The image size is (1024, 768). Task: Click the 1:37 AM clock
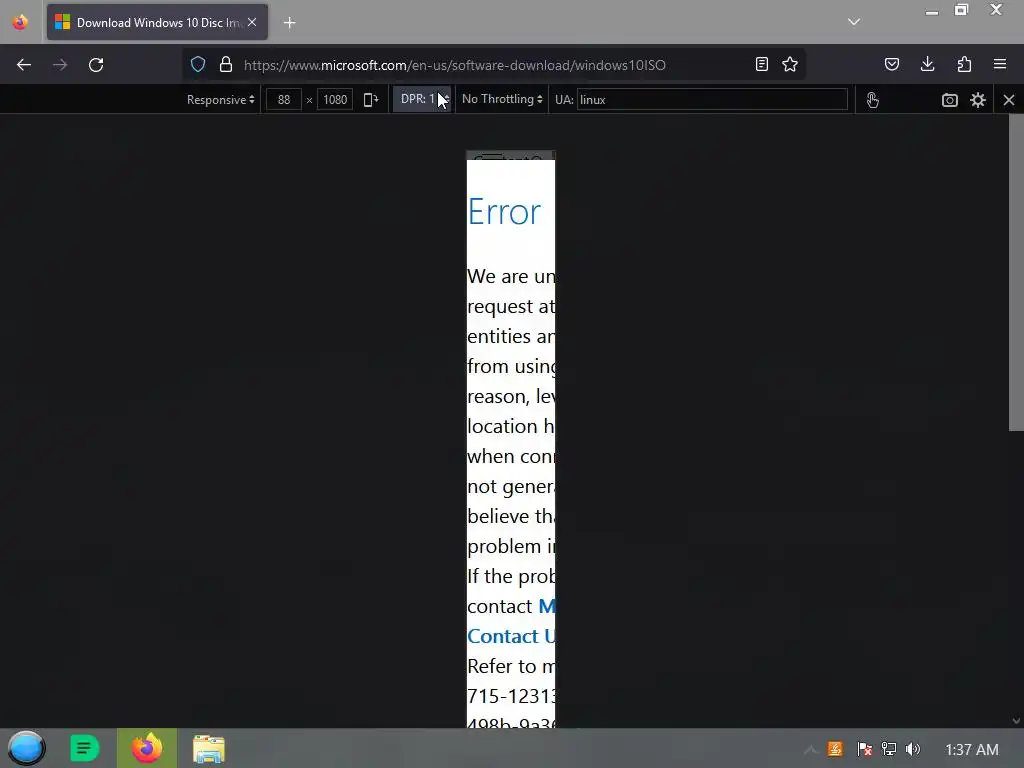[x=972, y=750]
